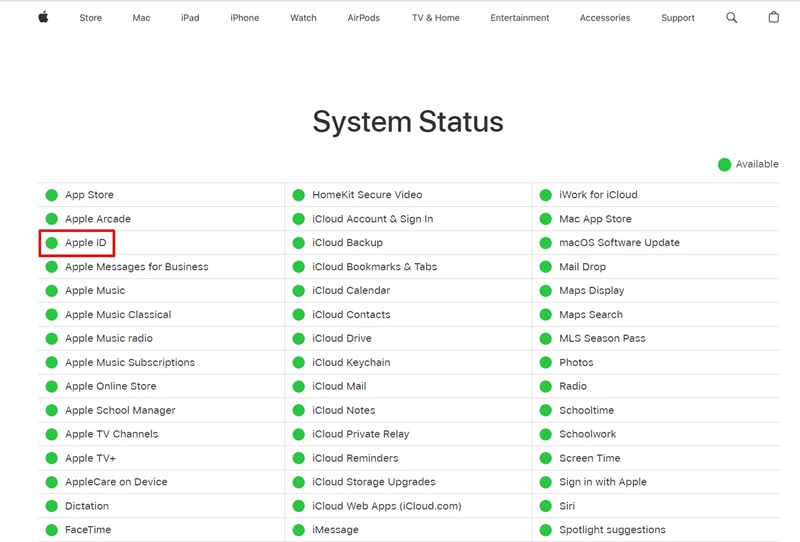Open the iPhone menu
The height and width of the screenshot is (542, 800).
point(244,18)
